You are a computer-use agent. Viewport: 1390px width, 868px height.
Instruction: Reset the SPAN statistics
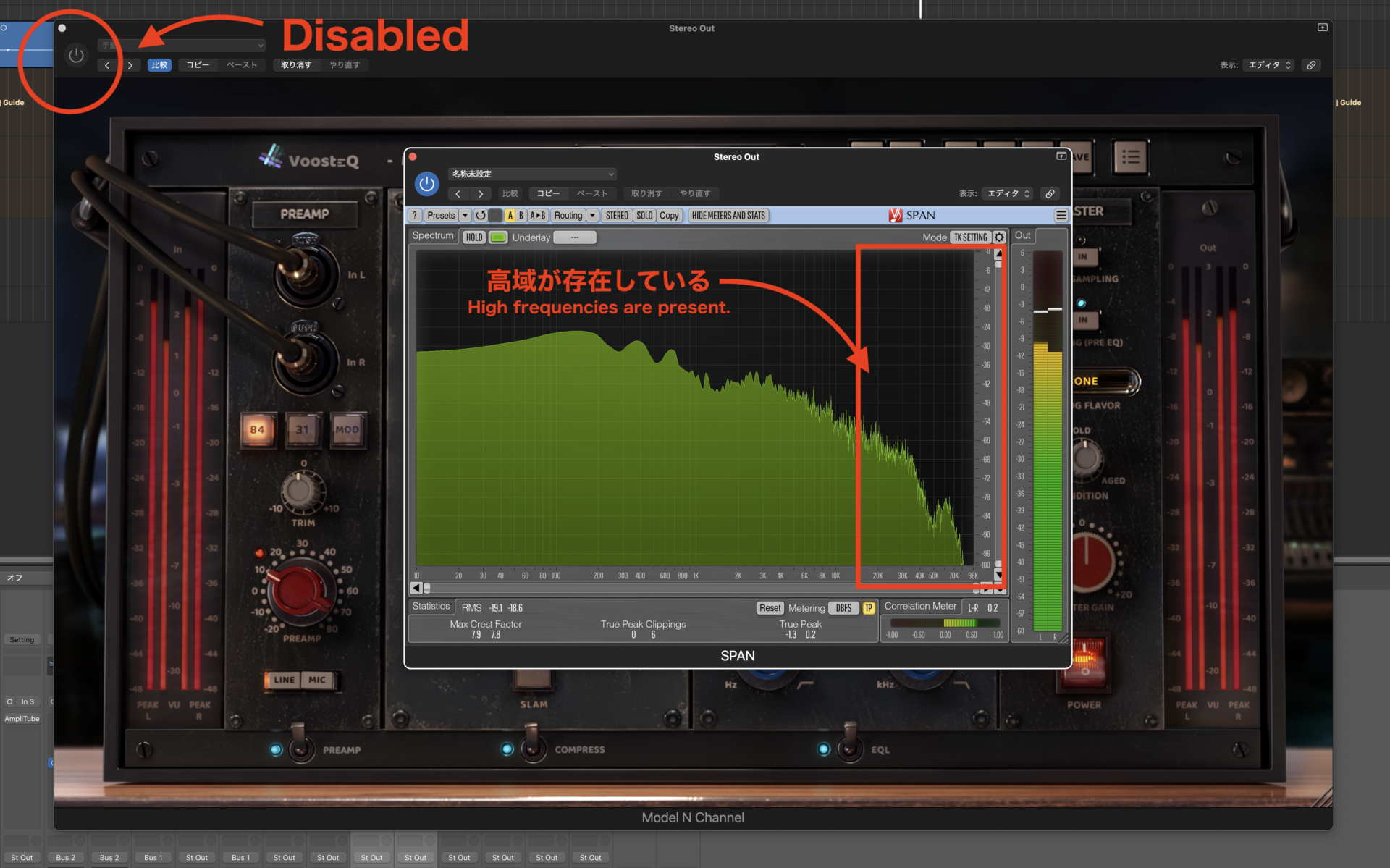pos(770,608)
